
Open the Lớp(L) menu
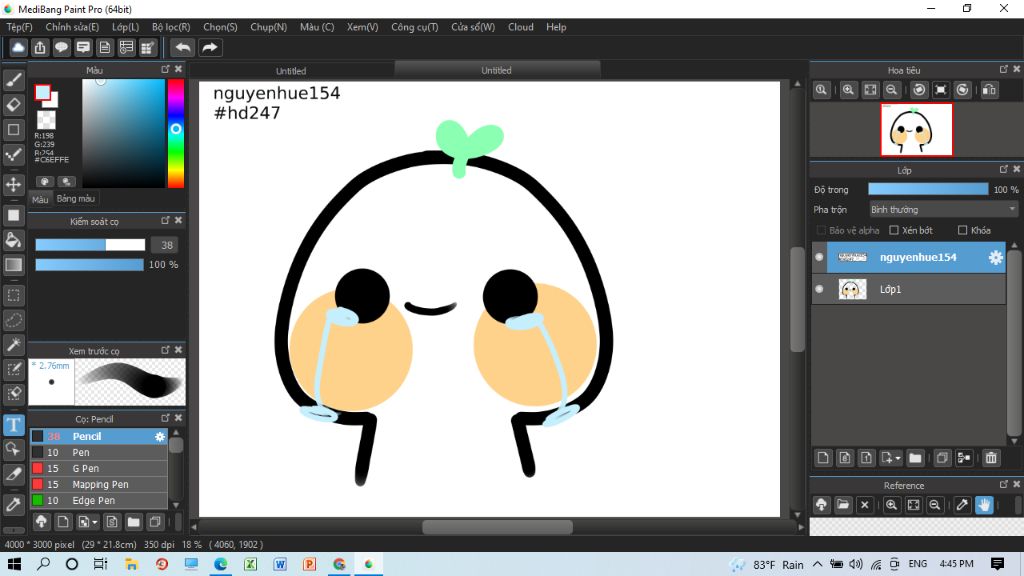pos(125,27)
